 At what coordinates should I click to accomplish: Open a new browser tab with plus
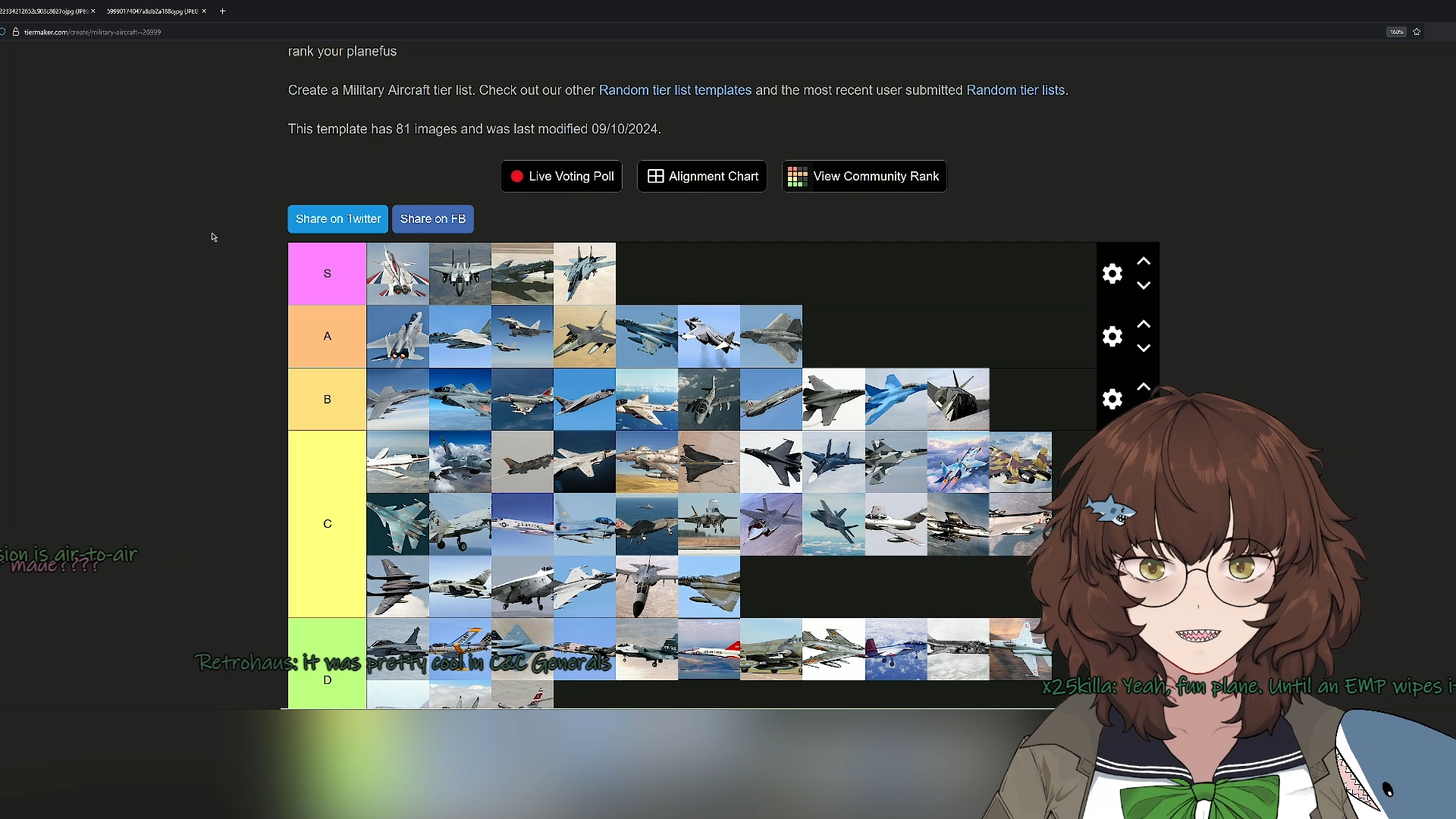222,11
